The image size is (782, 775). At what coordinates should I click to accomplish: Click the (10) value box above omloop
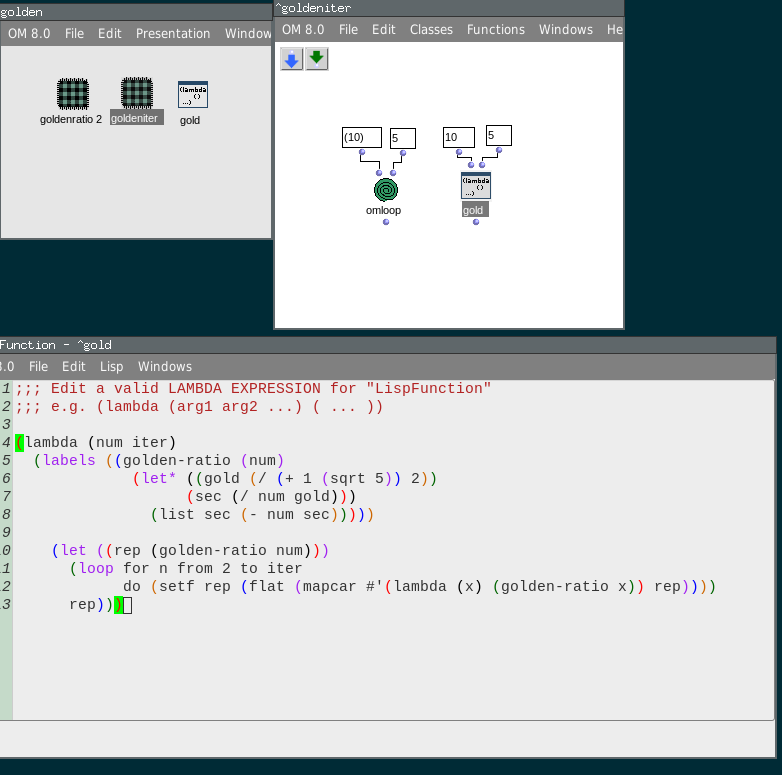click(361, 138)
